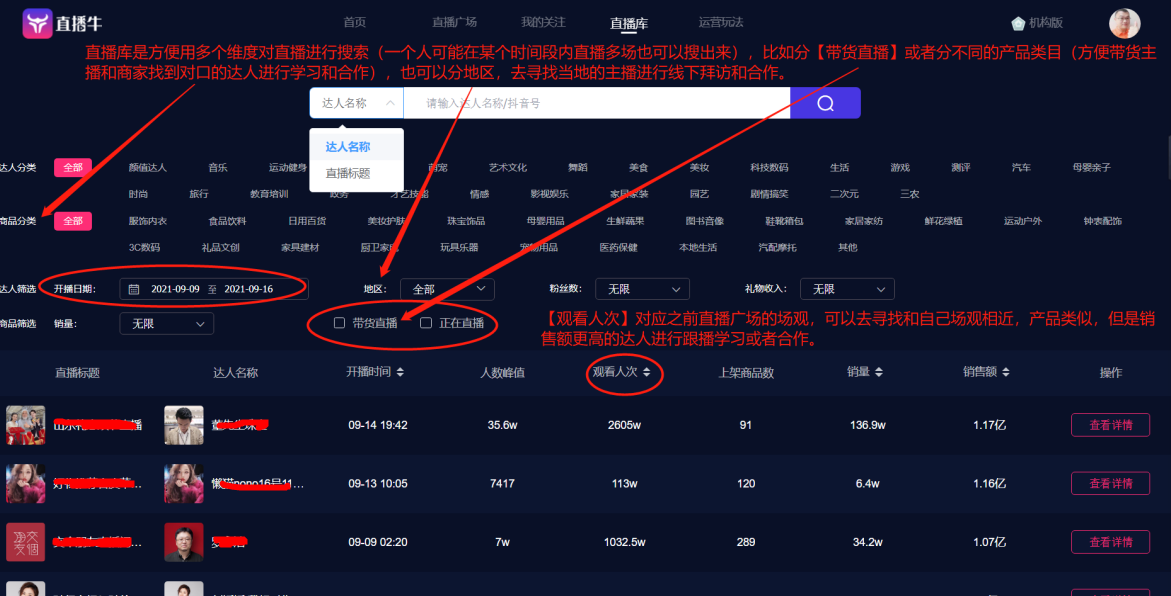Open the calendar icon in date range
The height and width of the screenshot is (596, 1171).
click(x=134, y=289)
